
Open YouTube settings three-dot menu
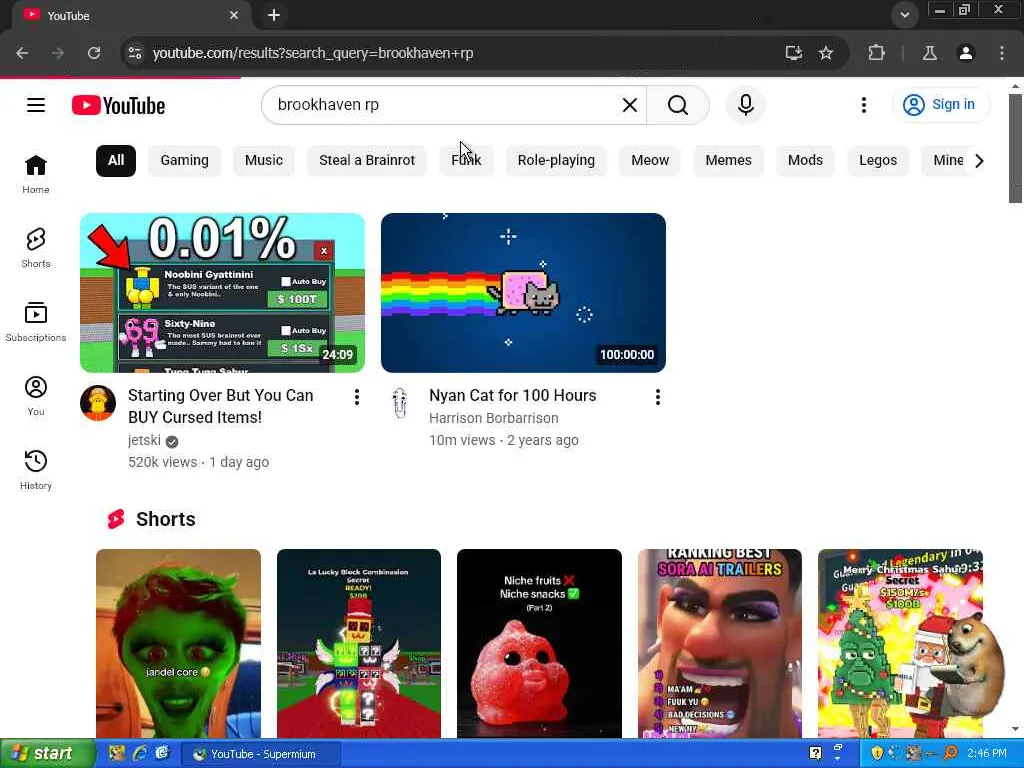point(863,104)
